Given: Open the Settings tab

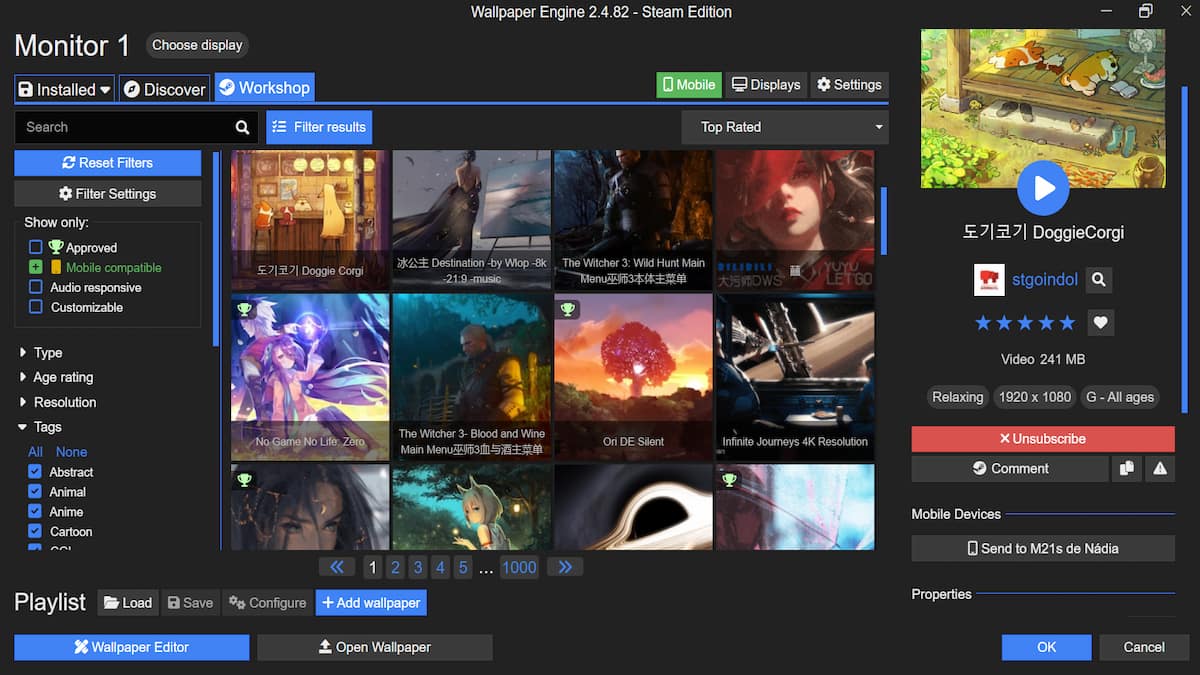Looking at the screenshot, I should 849,85.
